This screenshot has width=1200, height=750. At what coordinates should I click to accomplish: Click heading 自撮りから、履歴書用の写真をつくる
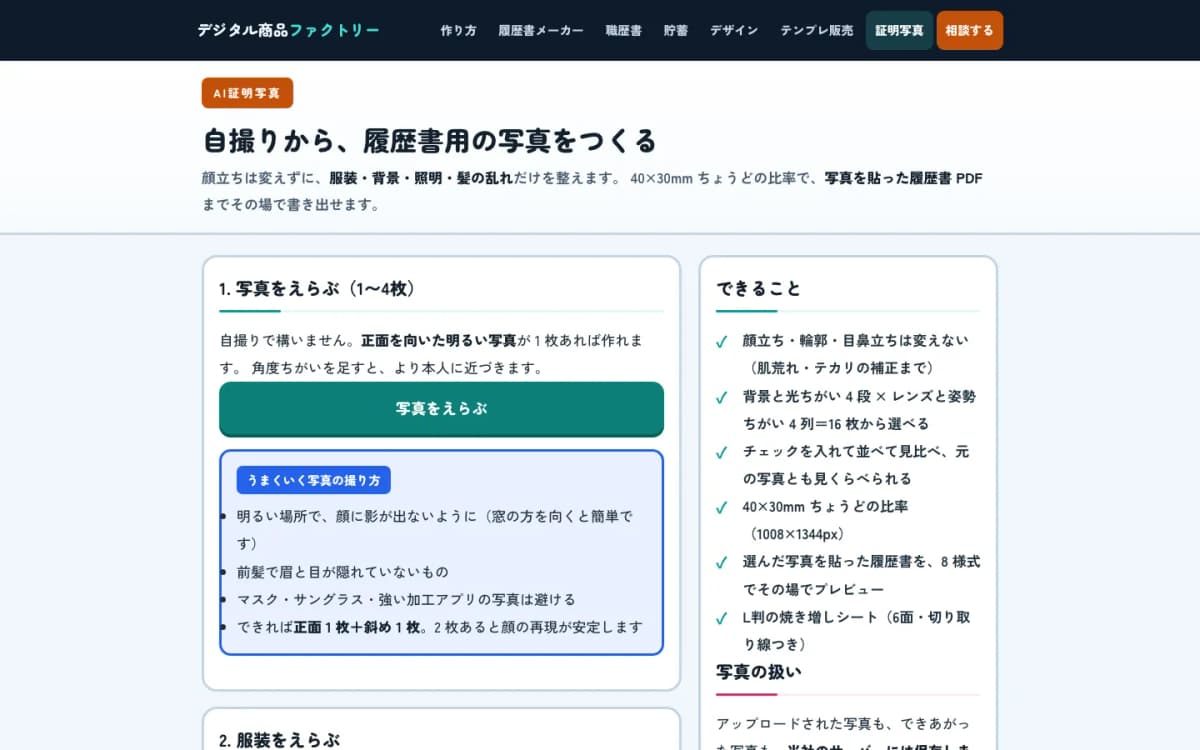pyautogui.click(x=429, y=140)
